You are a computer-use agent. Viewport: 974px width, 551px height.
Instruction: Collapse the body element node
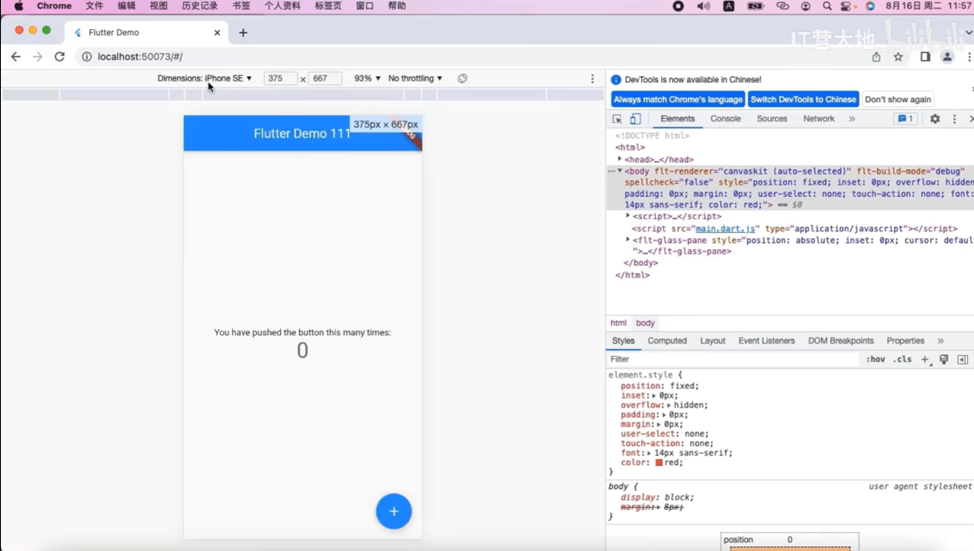[x=620, y=170]
